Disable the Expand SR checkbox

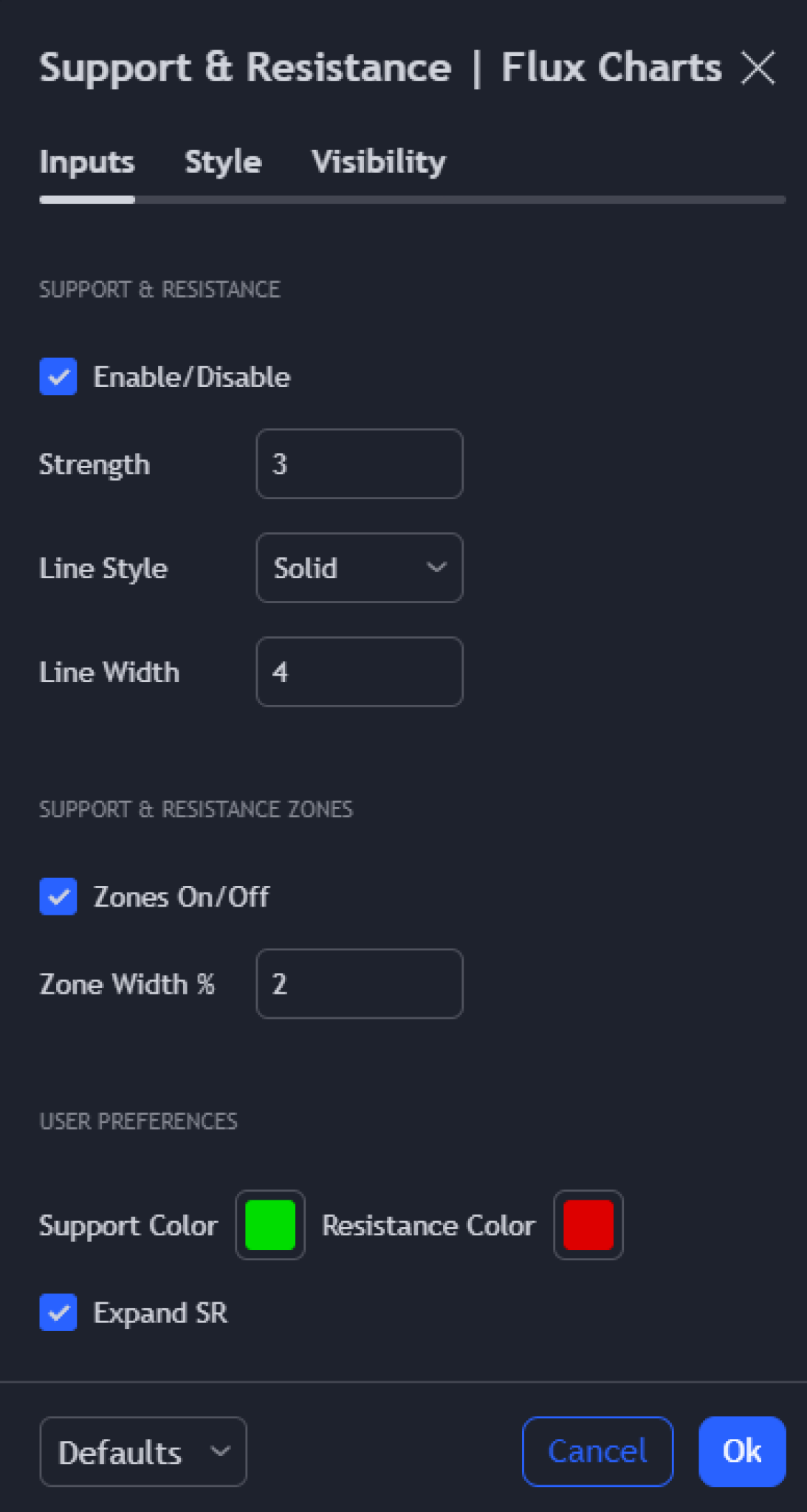[58, 1313]
